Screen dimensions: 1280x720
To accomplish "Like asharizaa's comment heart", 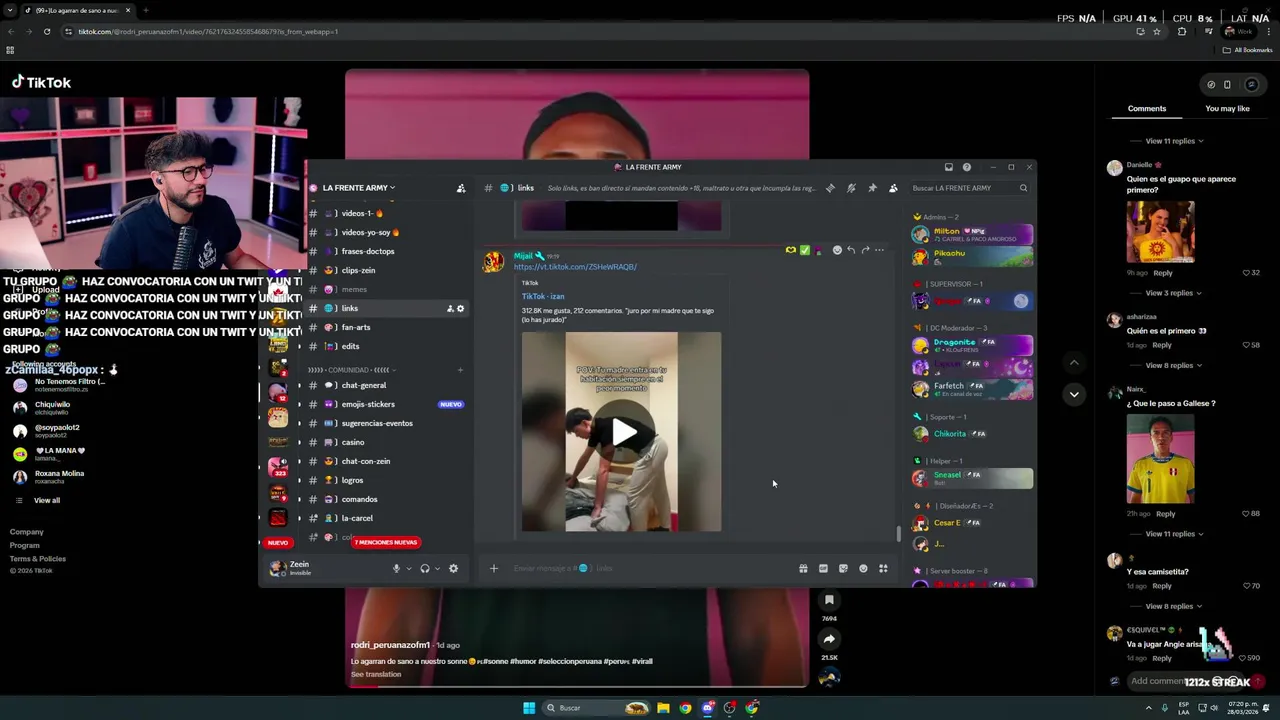I will (1246, 345).
